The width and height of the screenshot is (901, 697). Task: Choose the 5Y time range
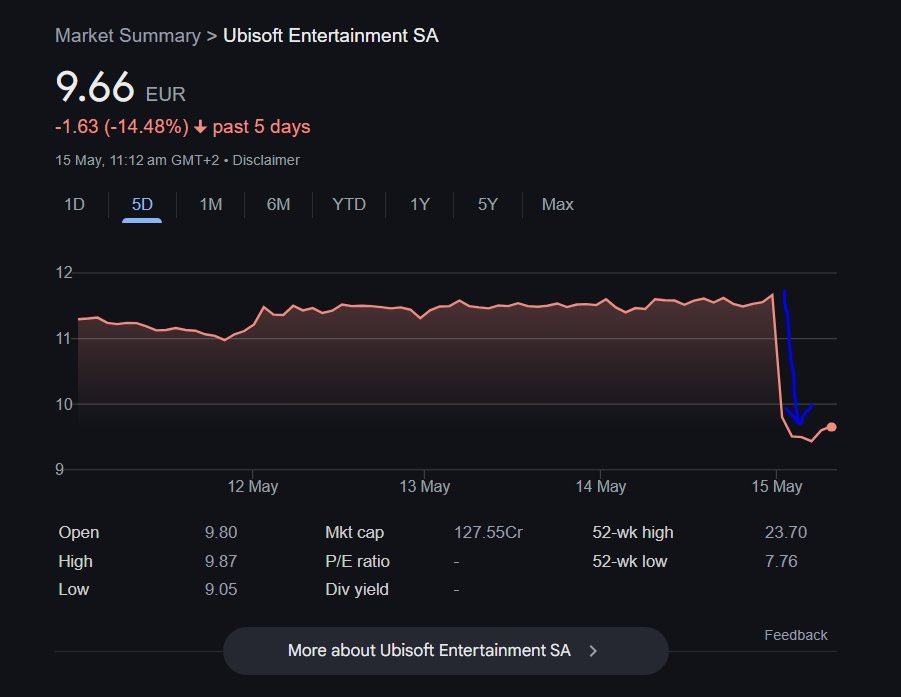[x=488, y=205]
